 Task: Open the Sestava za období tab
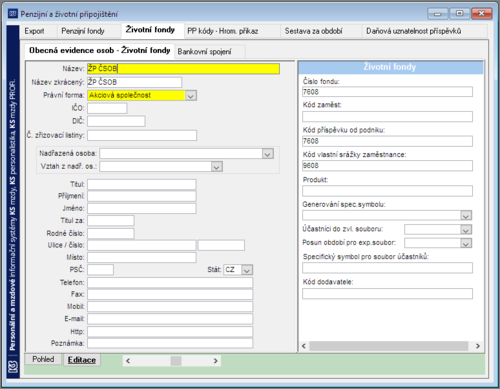point(313,31)
